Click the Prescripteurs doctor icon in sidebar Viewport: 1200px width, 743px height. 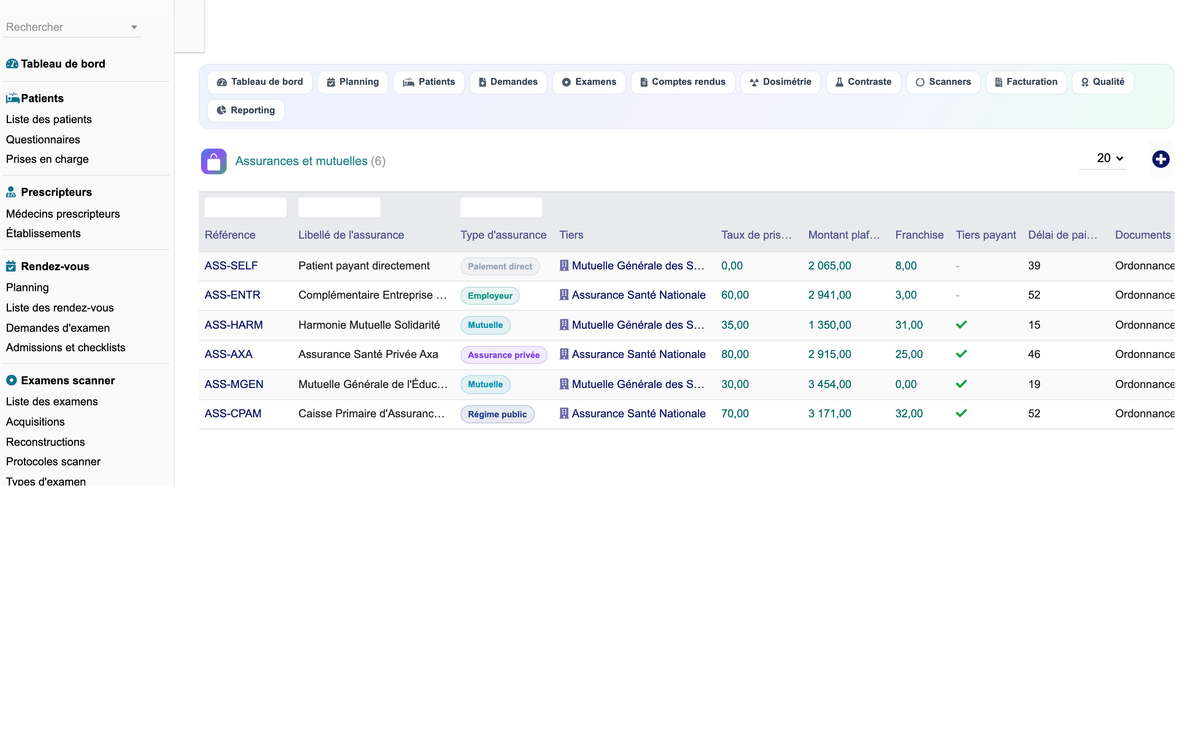[12, 192]
